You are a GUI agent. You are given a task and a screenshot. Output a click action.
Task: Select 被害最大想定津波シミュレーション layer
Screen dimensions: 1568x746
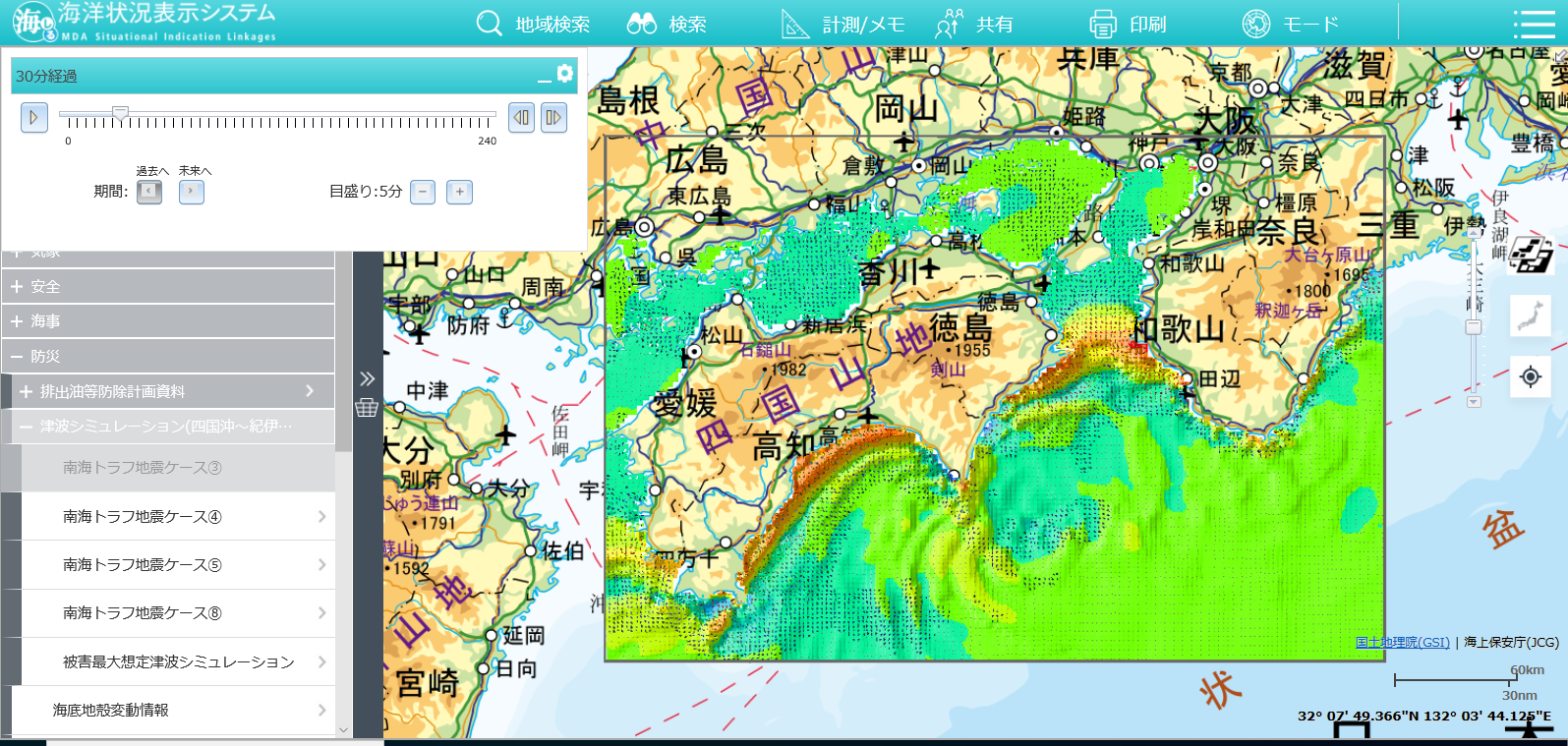(178, 661)
